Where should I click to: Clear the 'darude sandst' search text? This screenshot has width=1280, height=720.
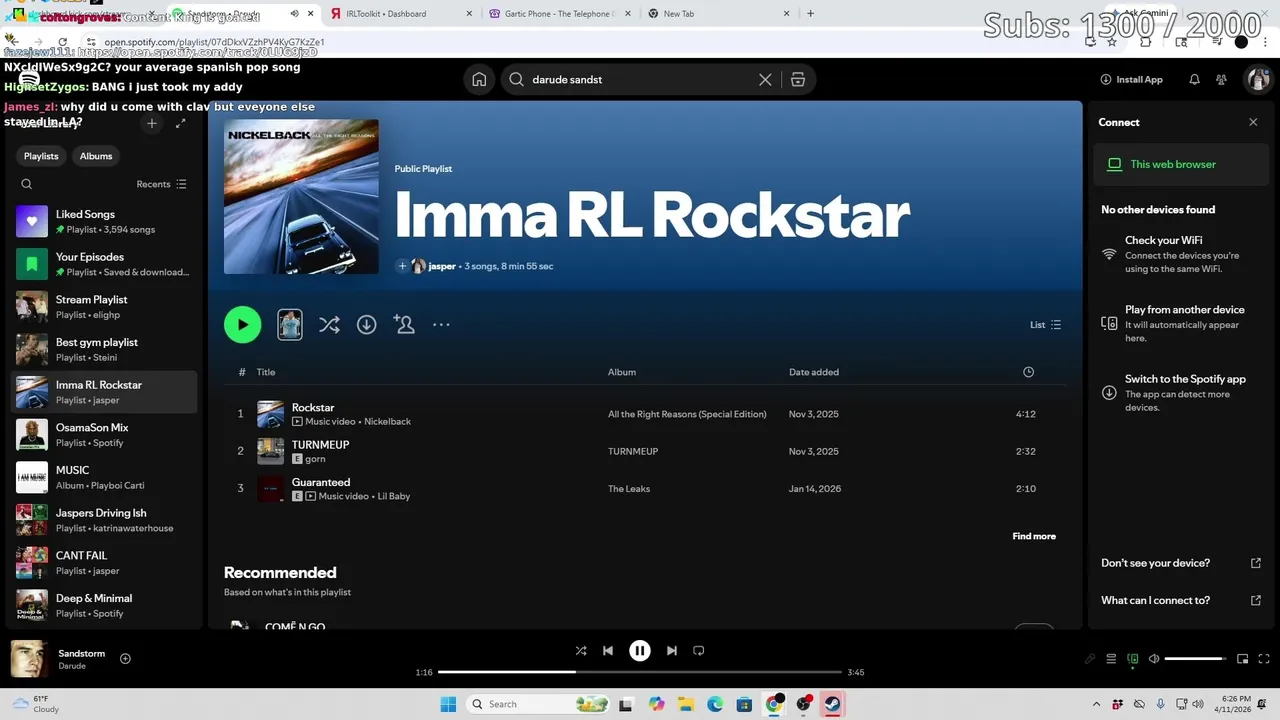tap(765, 80)
